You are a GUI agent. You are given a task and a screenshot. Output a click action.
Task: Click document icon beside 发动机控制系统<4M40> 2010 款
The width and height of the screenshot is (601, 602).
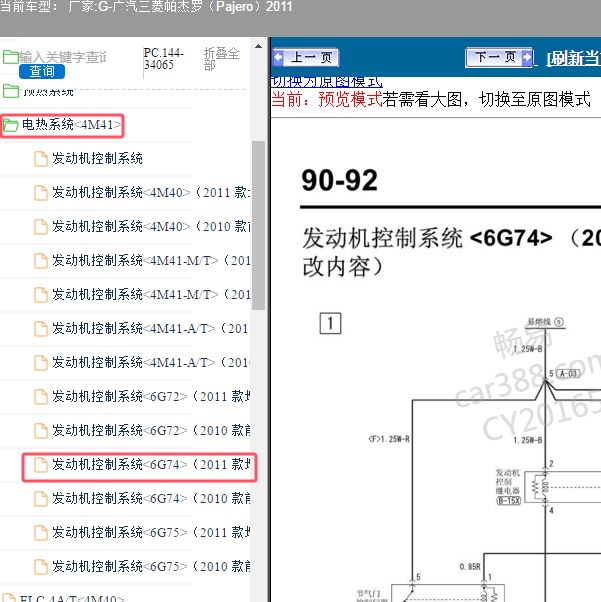(41, 227)
